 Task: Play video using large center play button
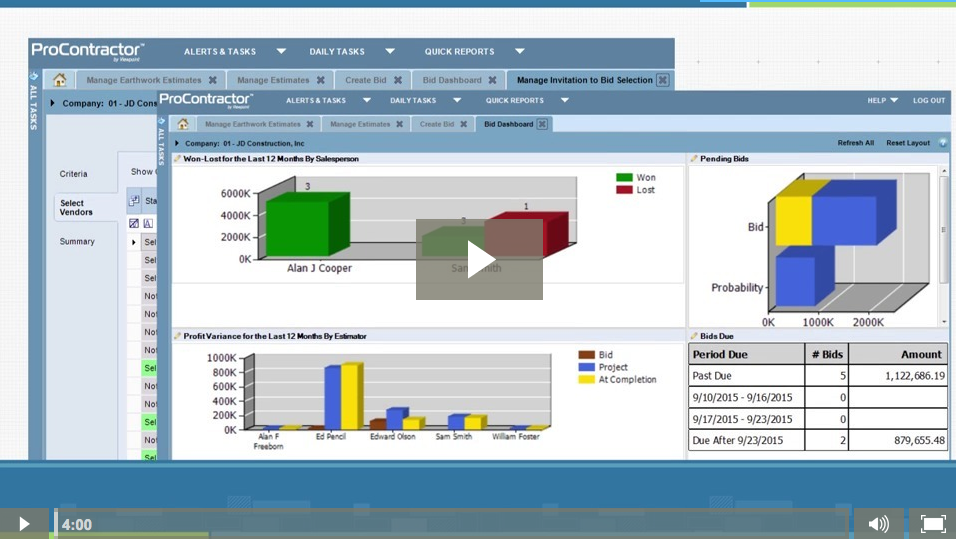tap(479, 259)
